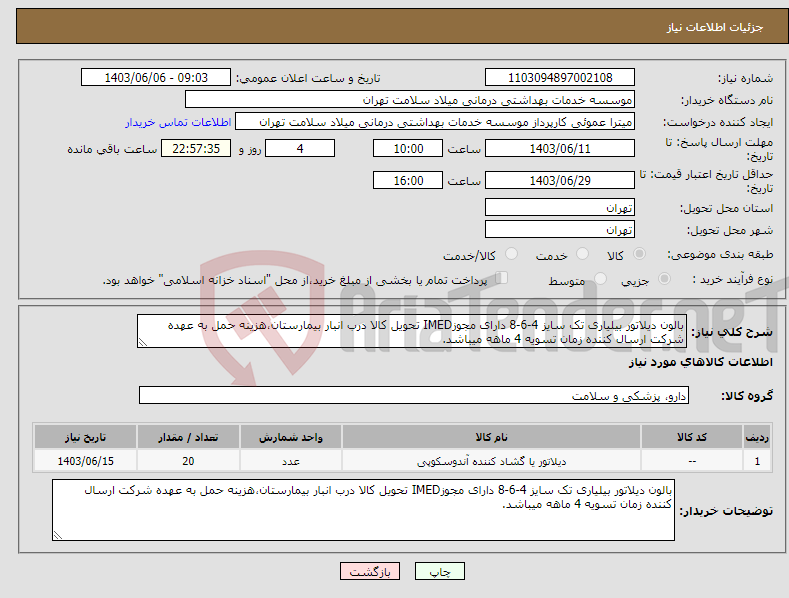Click the ساعت باقی مانده label
Screen dimensions: 789x598
(x=112, y=150)
